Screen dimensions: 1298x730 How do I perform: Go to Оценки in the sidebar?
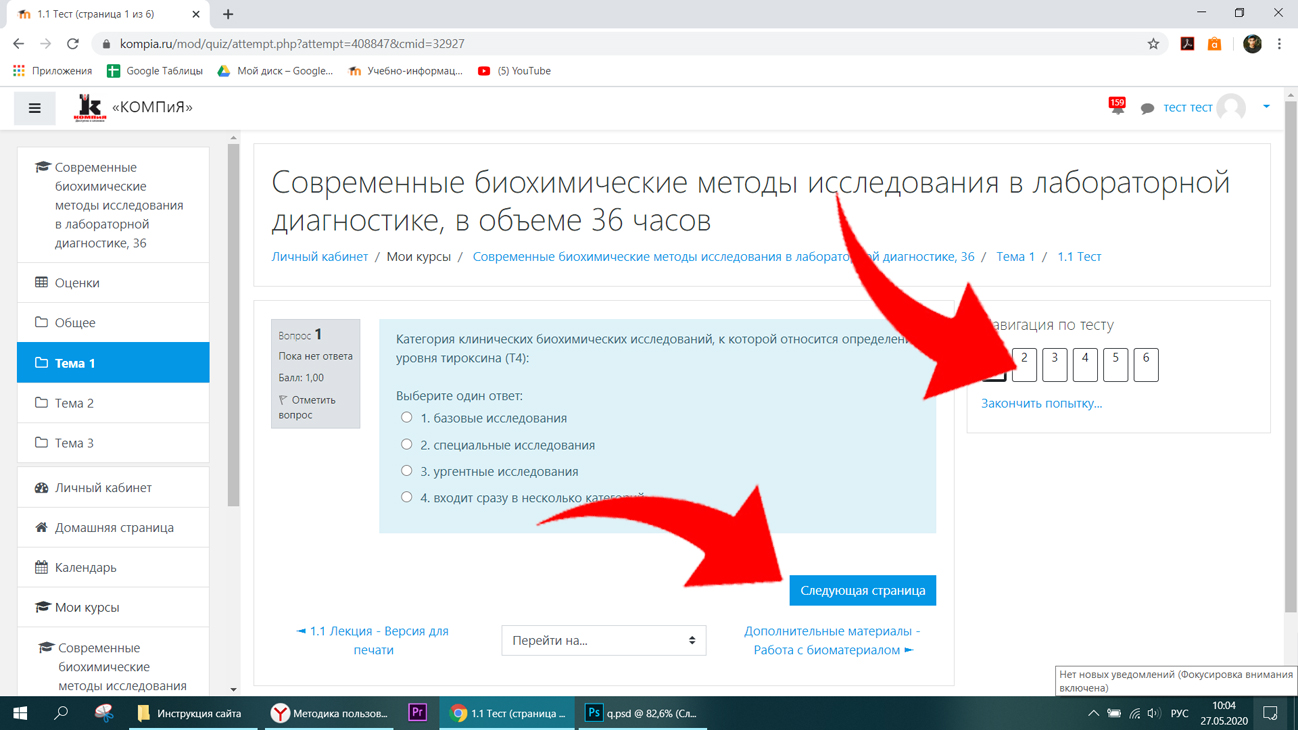113,283
